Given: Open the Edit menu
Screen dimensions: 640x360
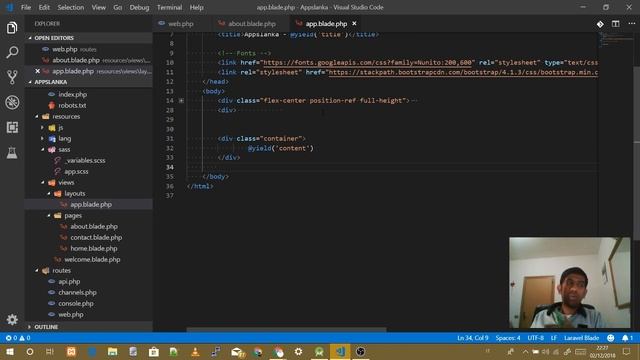Looking at the screenshot, I should pos(44,7).
